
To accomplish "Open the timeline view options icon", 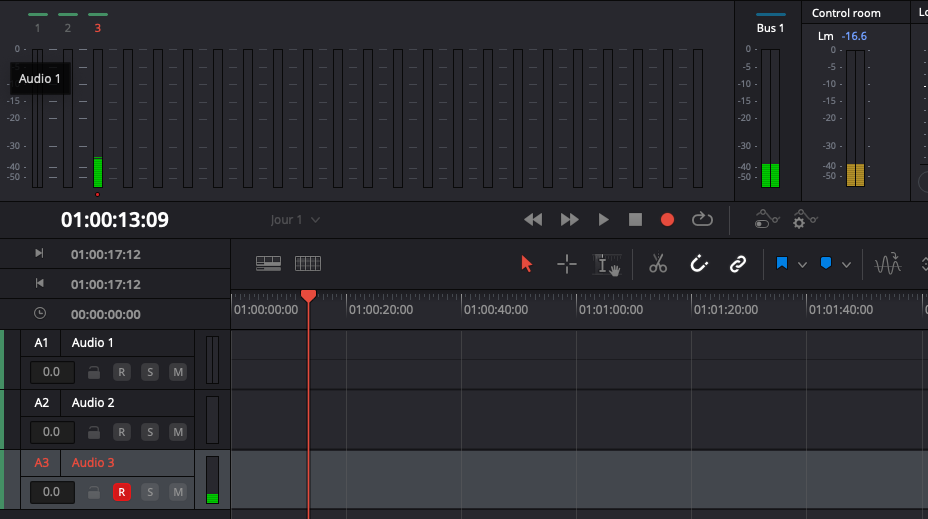I will [x=268, y=264].
